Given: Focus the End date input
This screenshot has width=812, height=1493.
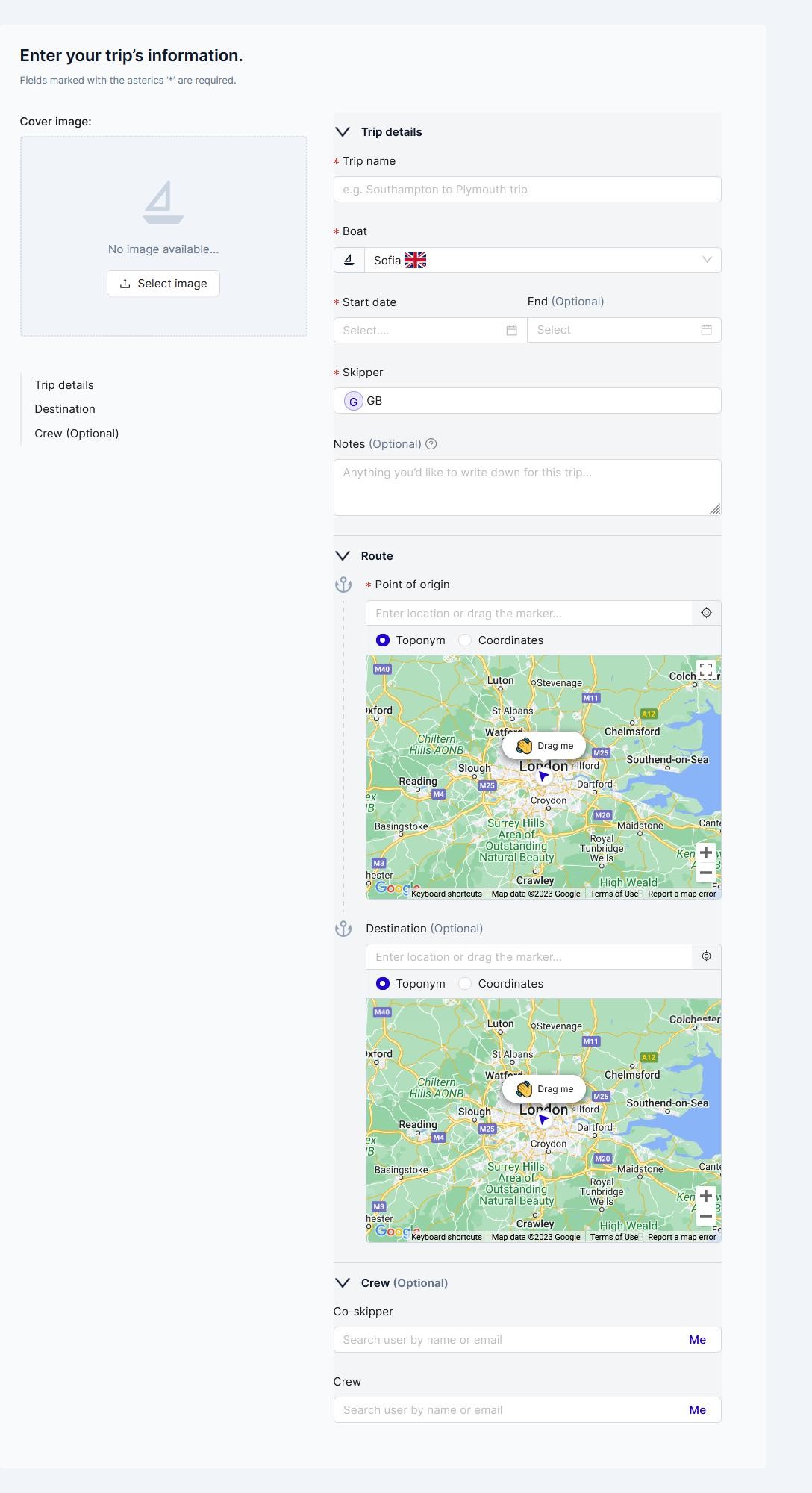Looking at the screenshot, I should click(x=625, y=330).
